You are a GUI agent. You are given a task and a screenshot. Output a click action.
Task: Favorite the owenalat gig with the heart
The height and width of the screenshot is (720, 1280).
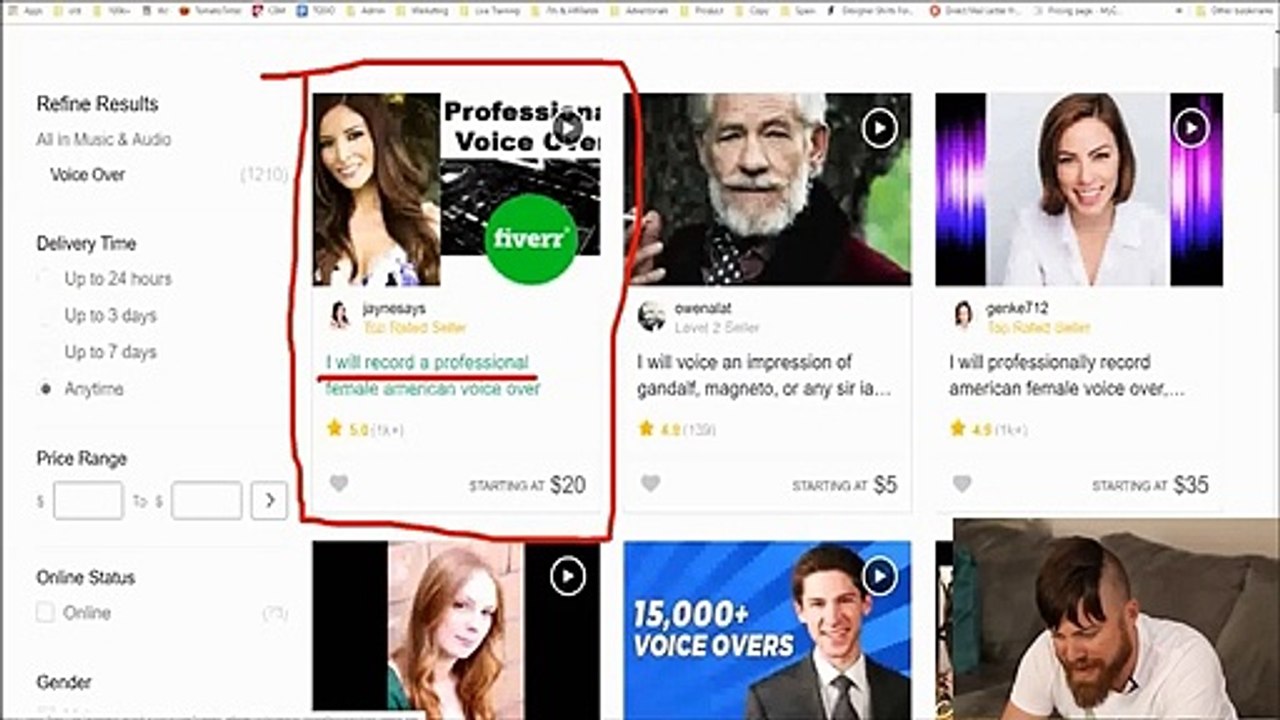point(651,484)
